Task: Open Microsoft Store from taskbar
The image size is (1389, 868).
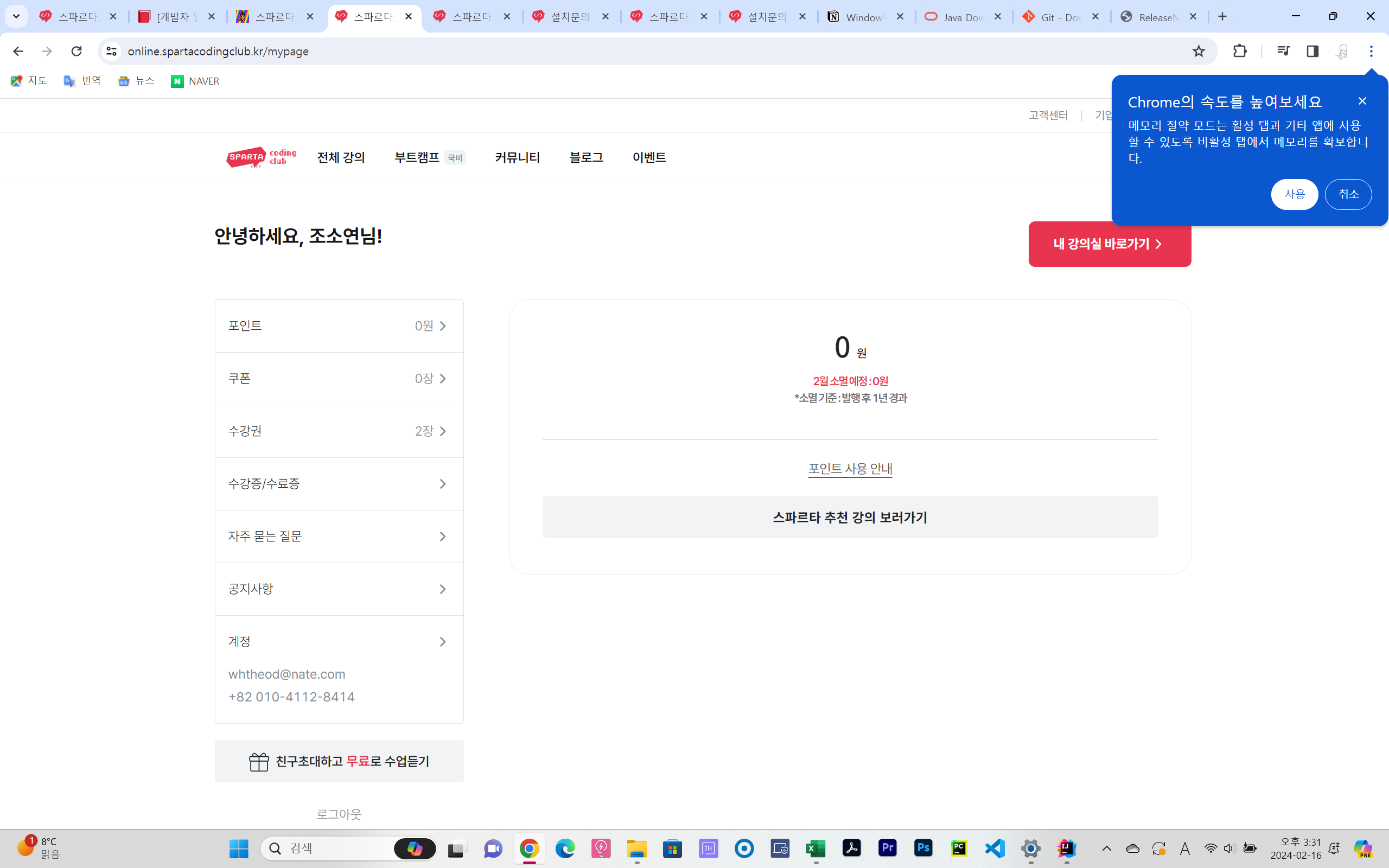Action: (672, 848)
